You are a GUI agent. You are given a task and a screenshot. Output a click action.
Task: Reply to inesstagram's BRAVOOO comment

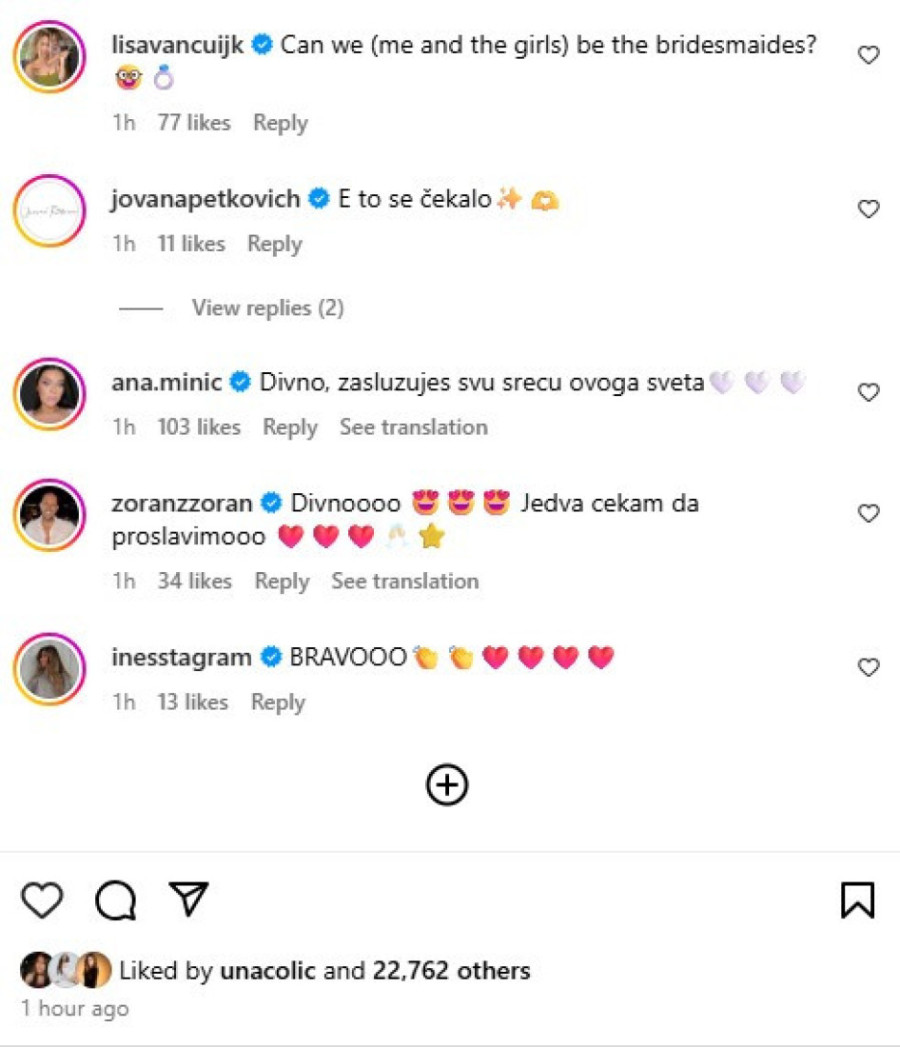click(278, 702)
